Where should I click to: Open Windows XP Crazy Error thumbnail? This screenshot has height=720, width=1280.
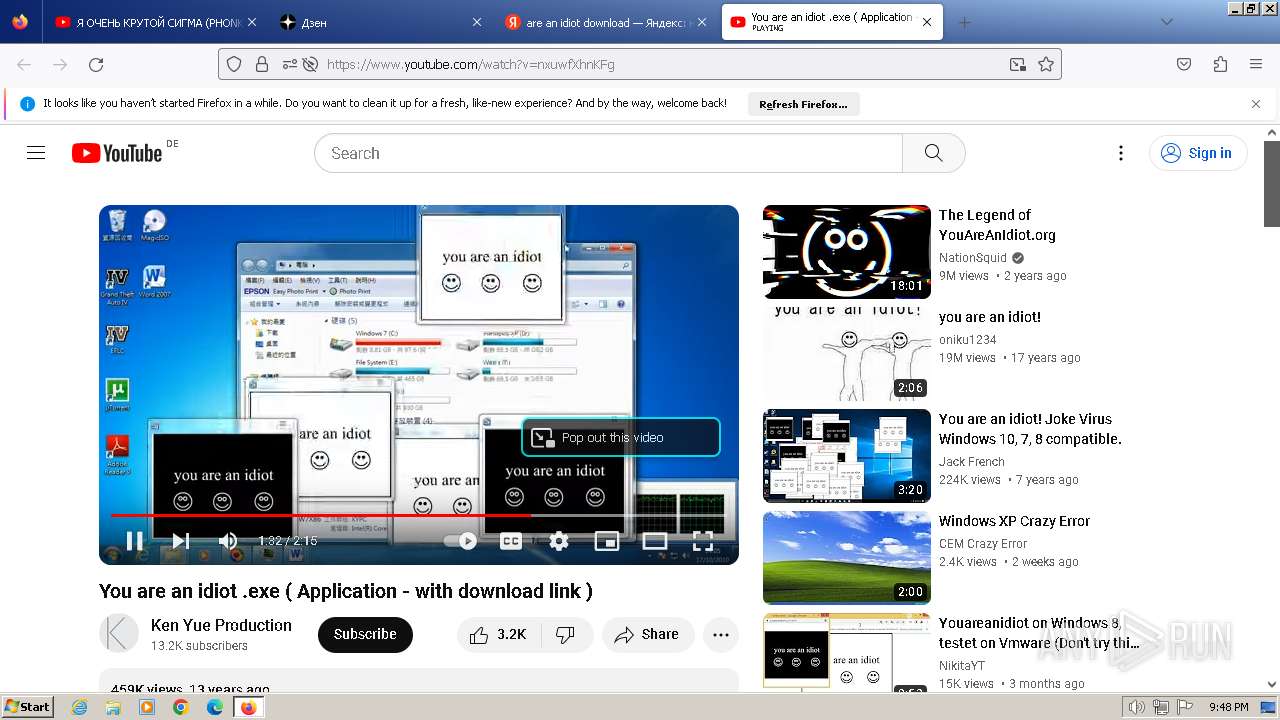[847, 558]
